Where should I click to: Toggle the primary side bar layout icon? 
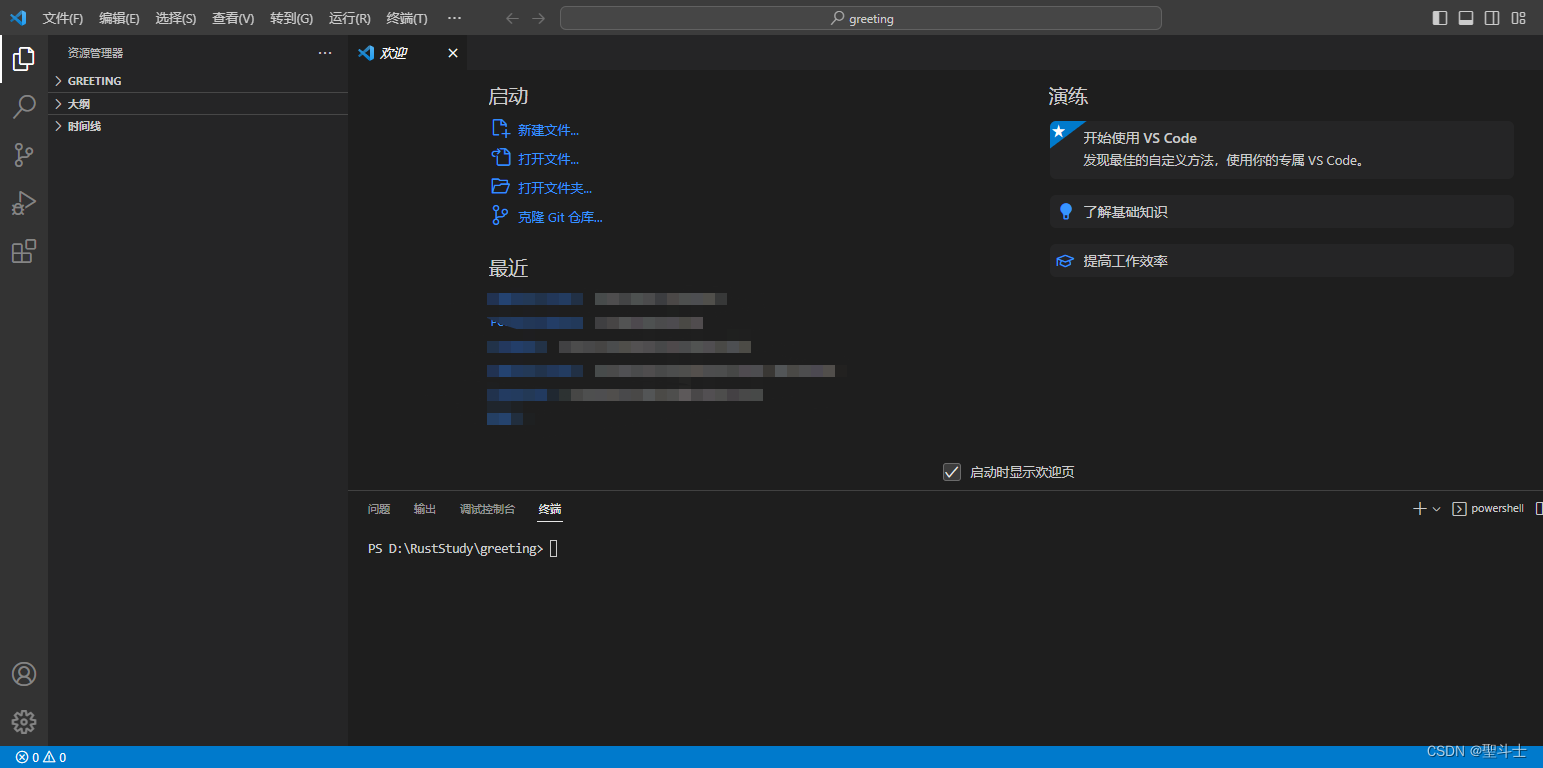click(x=1440, y=18)
